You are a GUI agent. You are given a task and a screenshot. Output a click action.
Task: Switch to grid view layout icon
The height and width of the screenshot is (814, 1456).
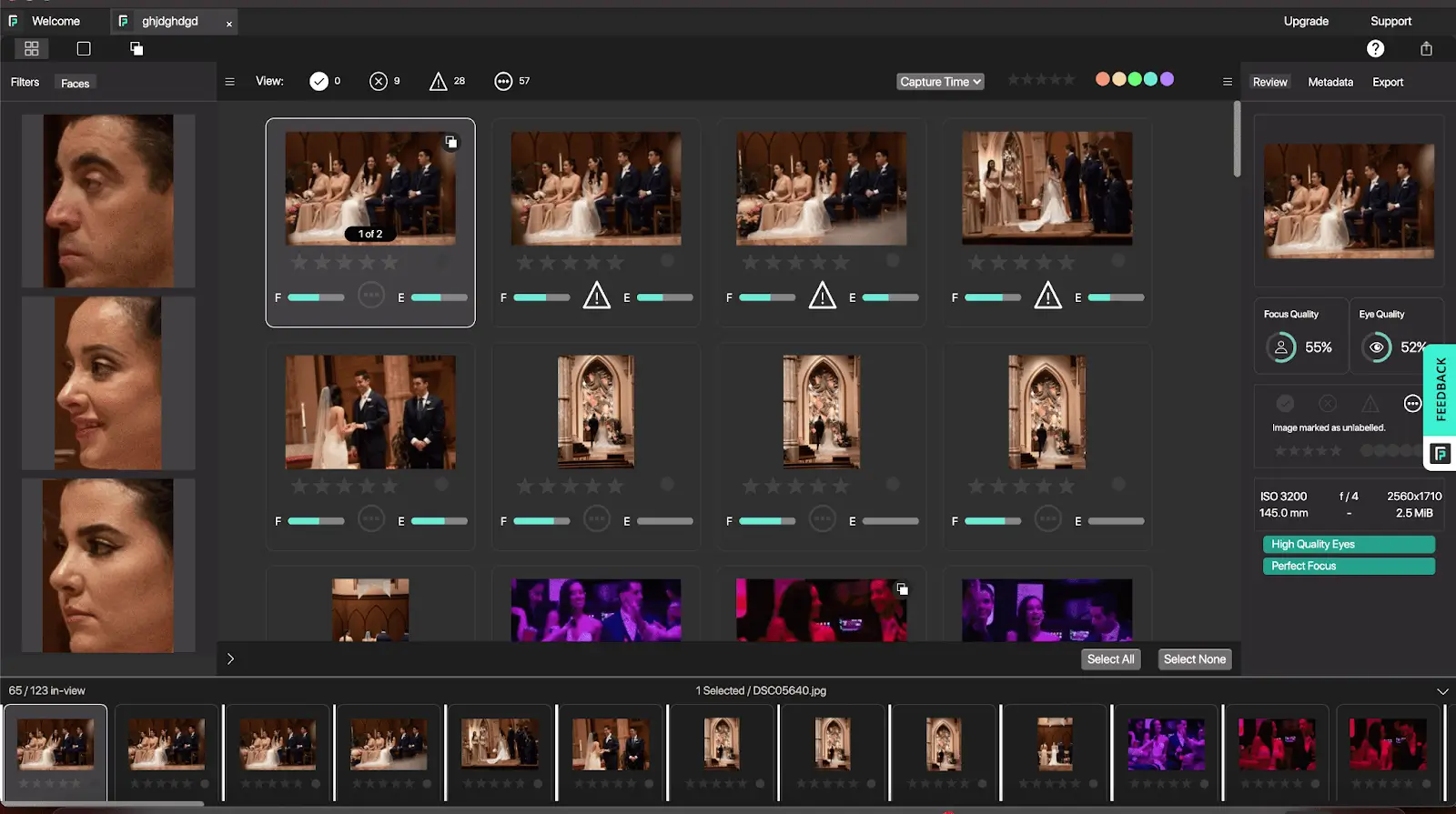[x=31, y=49]
